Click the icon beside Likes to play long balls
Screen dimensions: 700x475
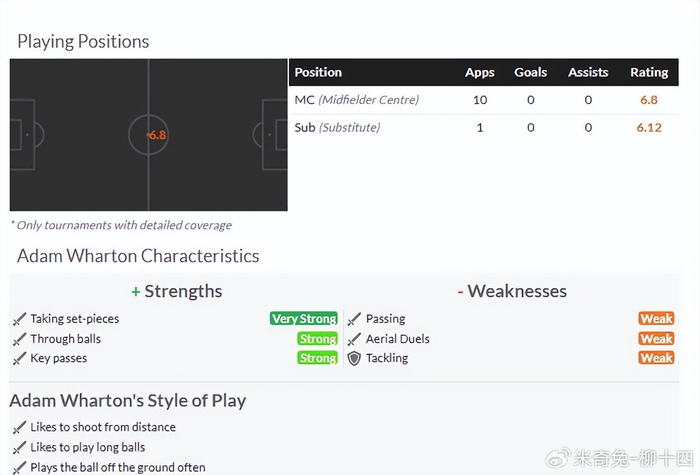tap(19, 447)
